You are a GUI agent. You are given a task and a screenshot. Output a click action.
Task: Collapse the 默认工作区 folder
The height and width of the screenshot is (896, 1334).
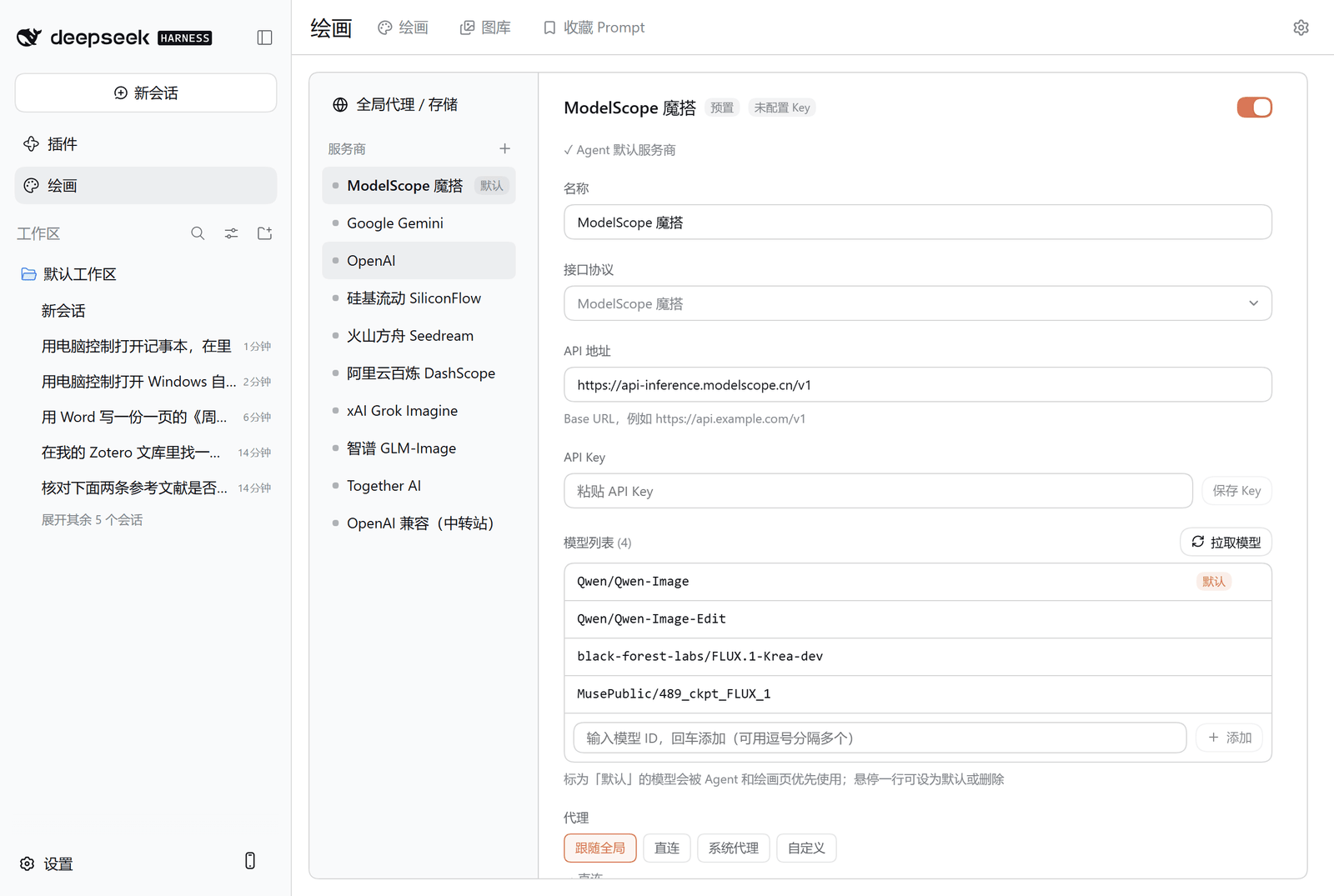[68, 274]
